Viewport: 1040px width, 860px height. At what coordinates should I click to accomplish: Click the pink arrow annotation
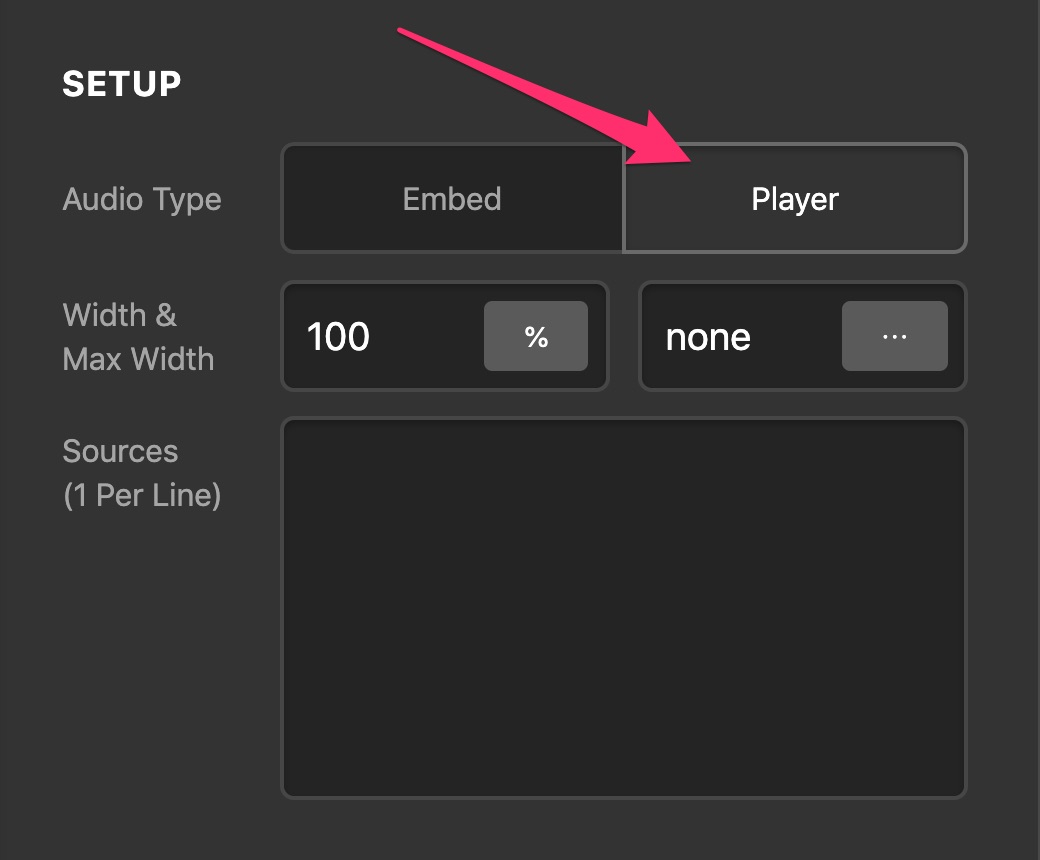(544, 96)
